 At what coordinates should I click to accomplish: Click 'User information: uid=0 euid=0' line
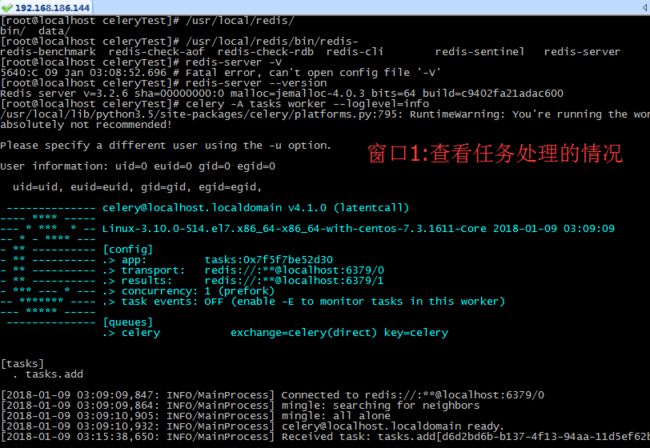138,166
